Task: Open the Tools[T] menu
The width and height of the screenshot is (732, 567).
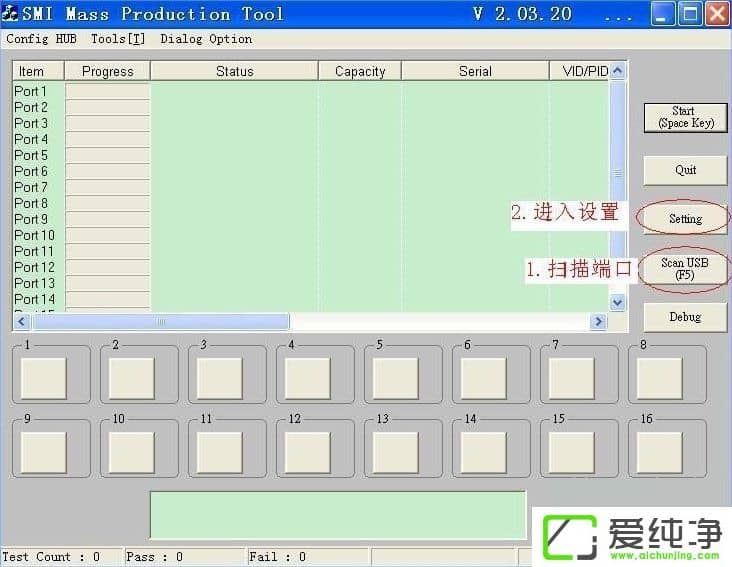Action: click(x=118, y=39)
